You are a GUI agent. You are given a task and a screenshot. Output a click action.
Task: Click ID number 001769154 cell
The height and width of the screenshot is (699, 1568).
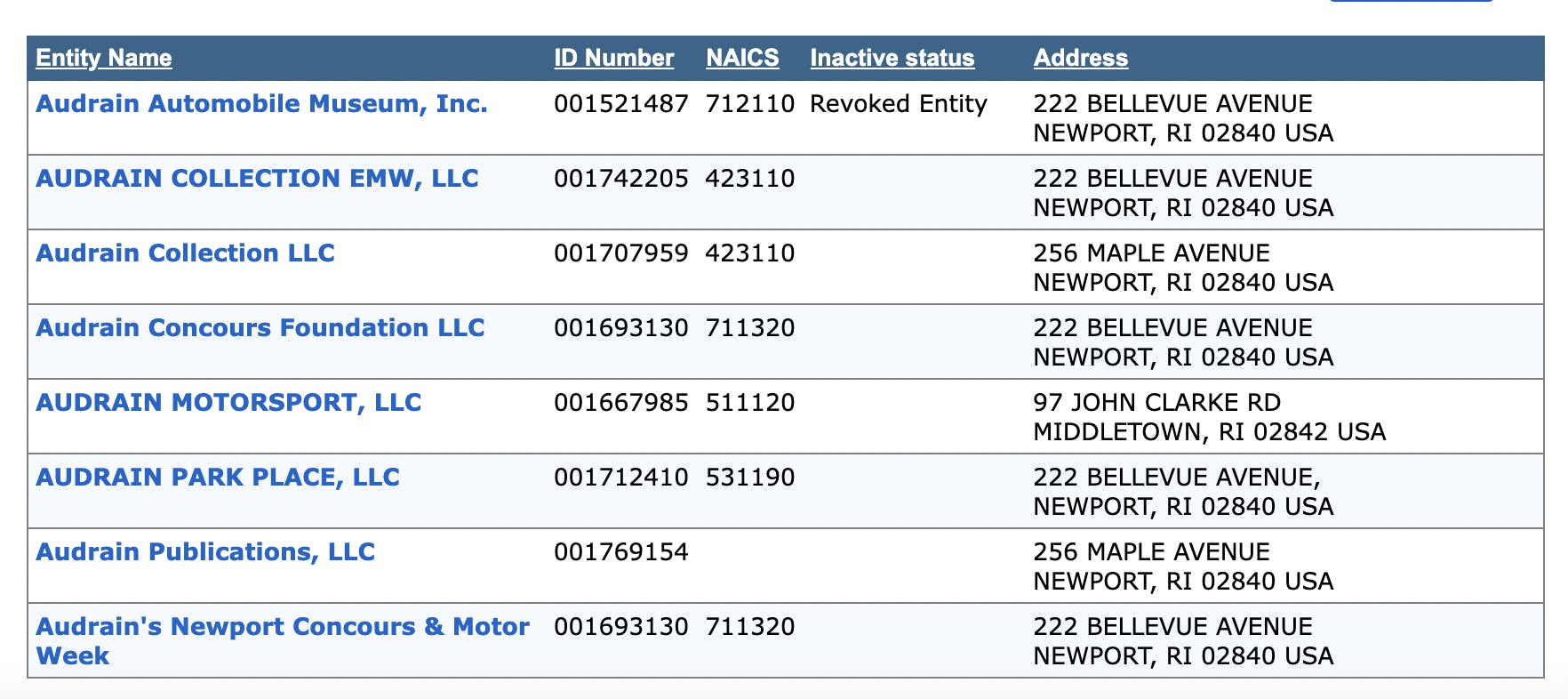[620, 552]
